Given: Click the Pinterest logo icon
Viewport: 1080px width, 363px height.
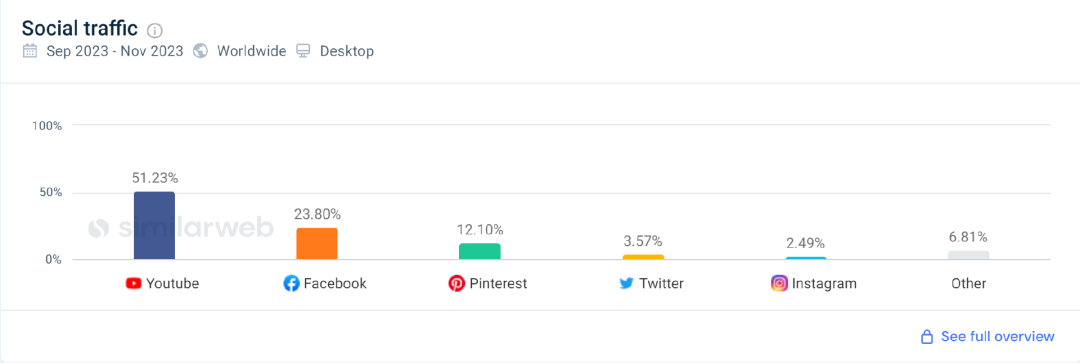Looking at the screenshot, I should click(x=457, y=283).
